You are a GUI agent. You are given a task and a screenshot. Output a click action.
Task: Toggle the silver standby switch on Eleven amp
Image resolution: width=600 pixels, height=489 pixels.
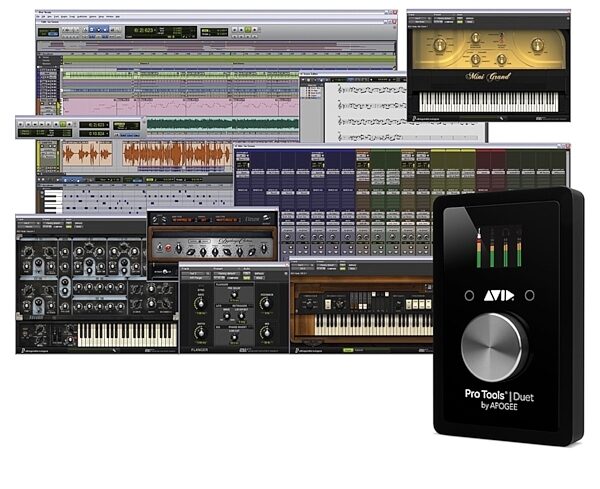click(x=160, y=248)
